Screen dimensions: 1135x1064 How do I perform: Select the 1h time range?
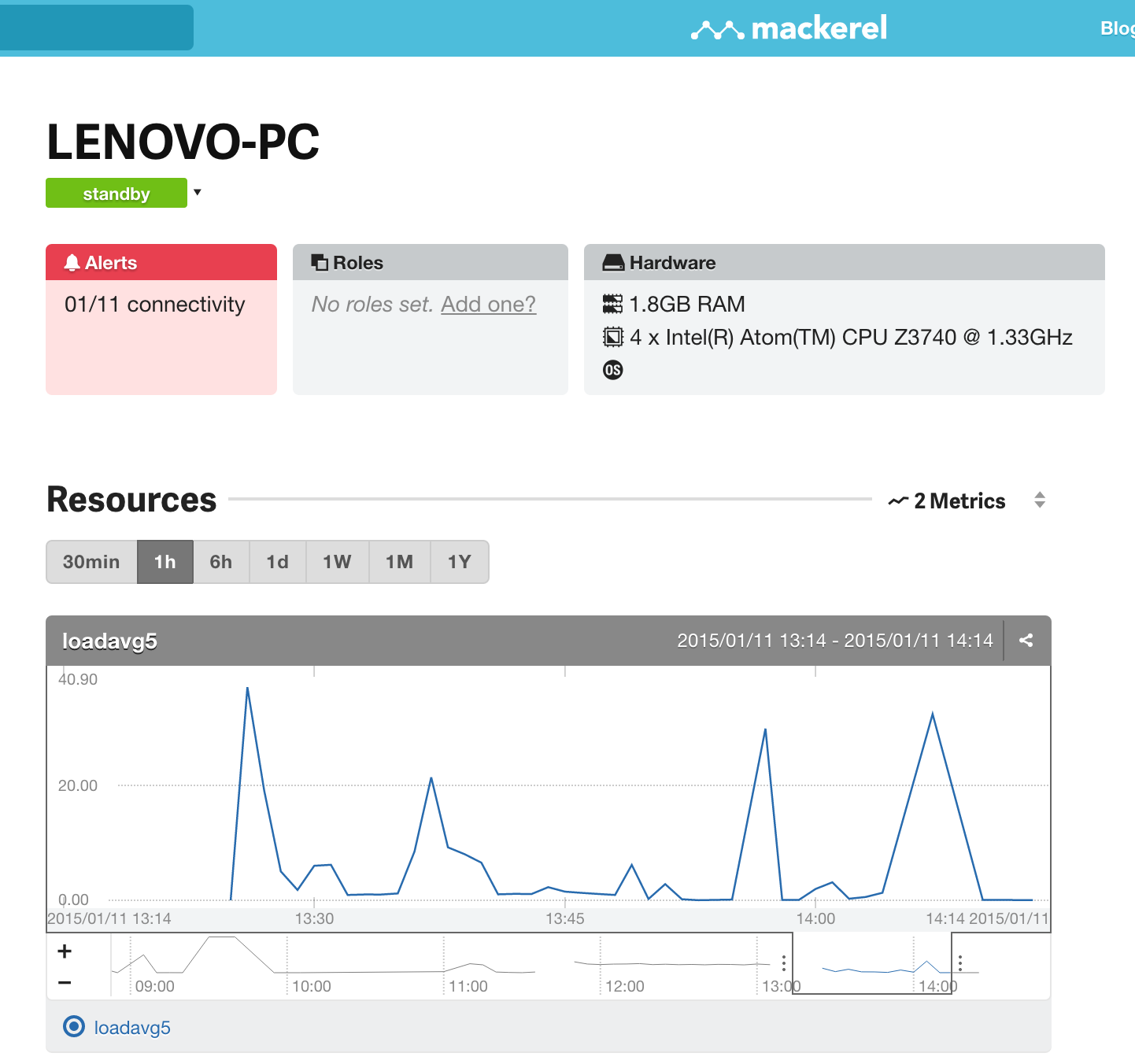[x=165, y=562]
